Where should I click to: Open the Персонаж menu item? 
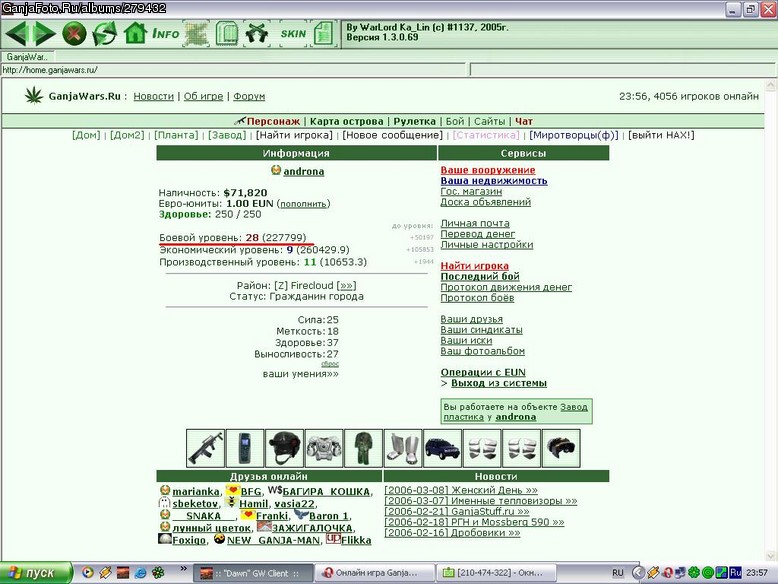click(x=273, y=121)
